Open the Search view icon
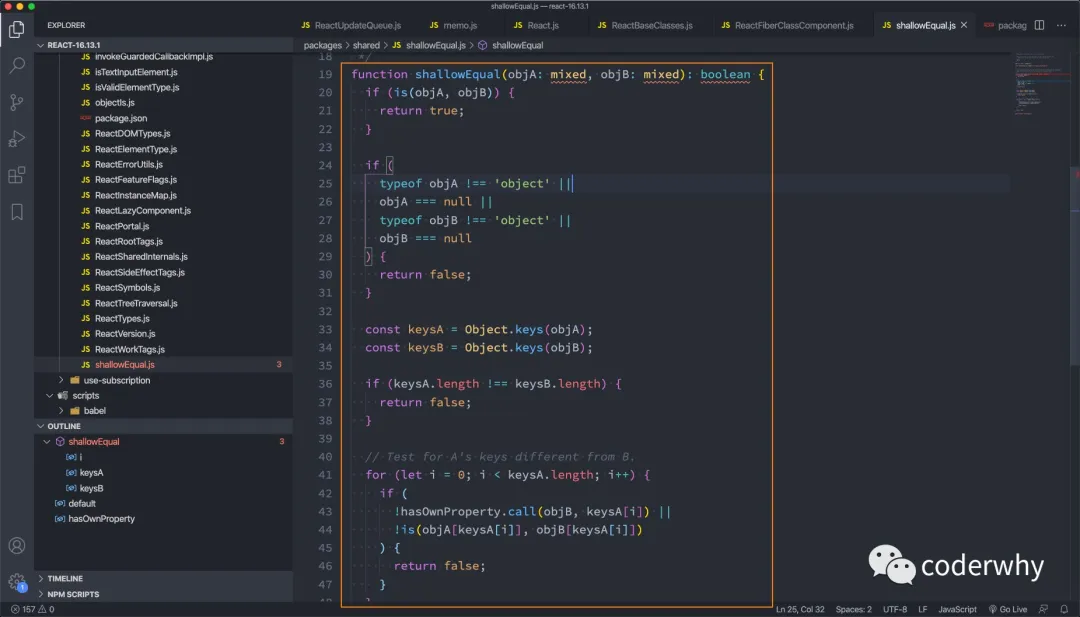Viewport: 1080px width, 617px height. coord(17,65)
